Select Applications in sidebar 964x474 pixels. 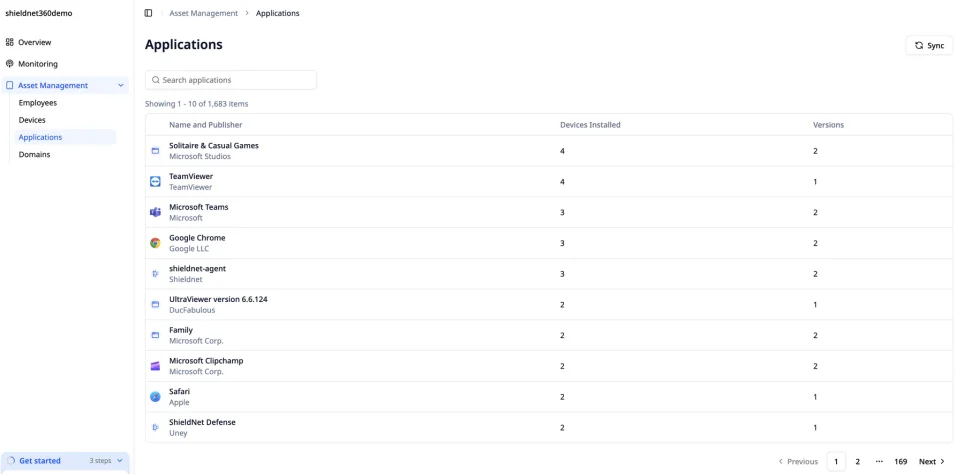coord(65,137)
